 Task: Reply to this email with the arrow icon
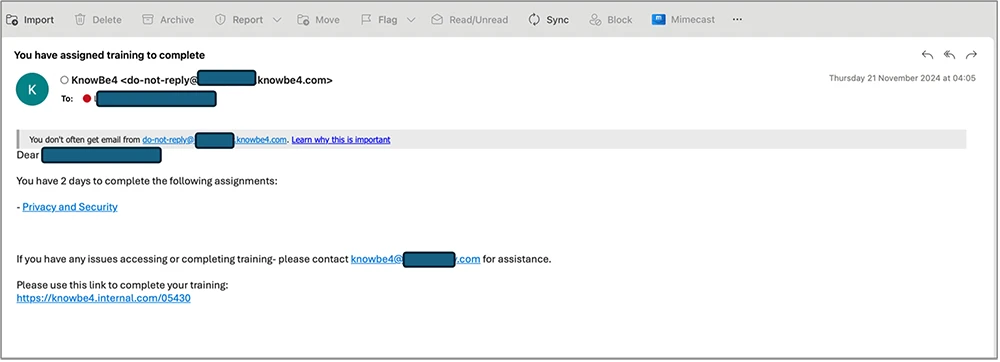point(927,55)
